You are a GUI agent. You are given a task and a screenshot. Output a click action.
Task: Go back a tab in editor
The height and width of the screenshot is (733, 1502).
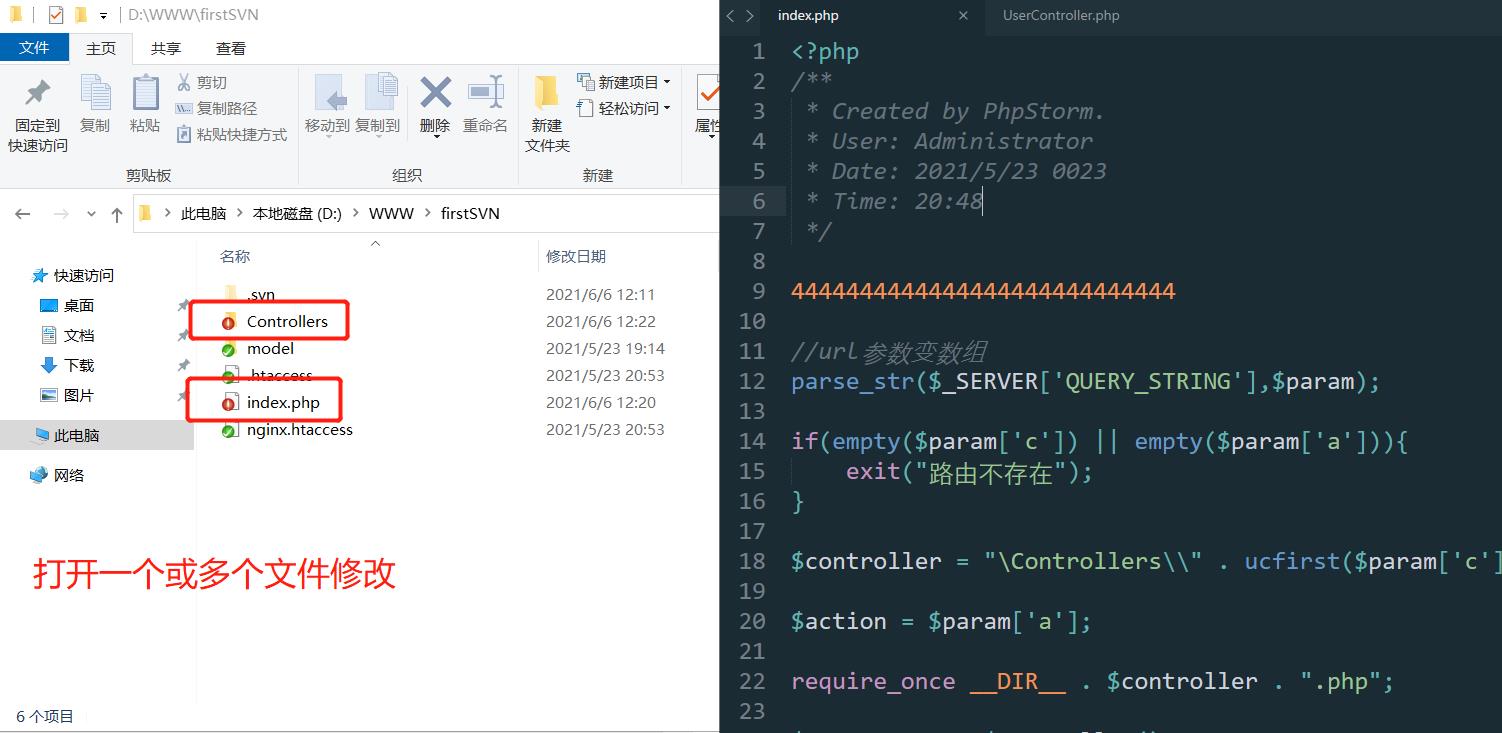pos(730,15)
